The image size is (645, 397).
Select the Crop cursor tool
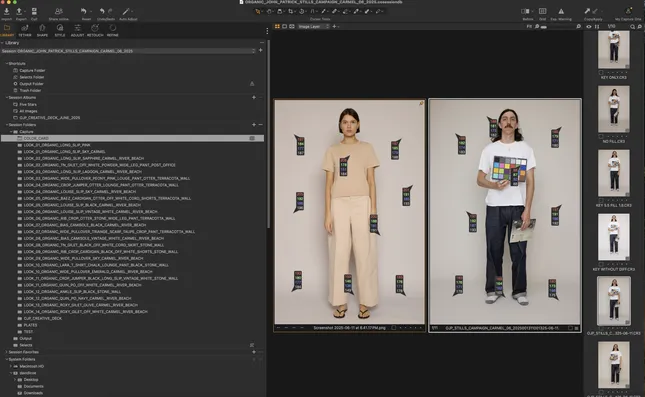pyautogui.click(x=290, y=12)
